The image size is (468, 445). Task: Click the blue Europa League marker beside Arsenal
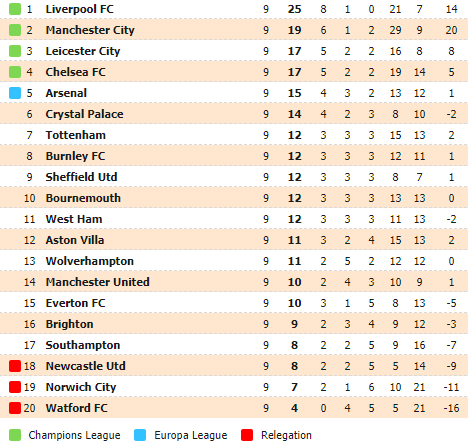coord(15,93)
